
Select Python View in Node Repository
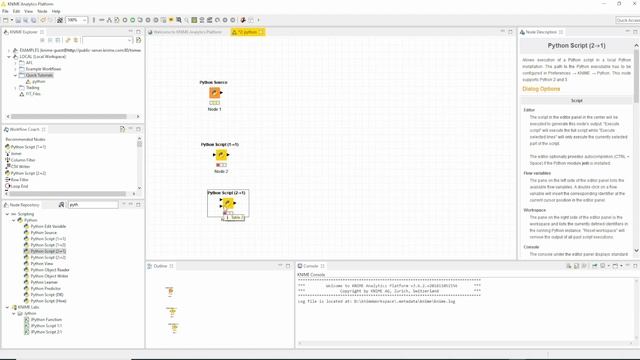click(x=42, y=264)
